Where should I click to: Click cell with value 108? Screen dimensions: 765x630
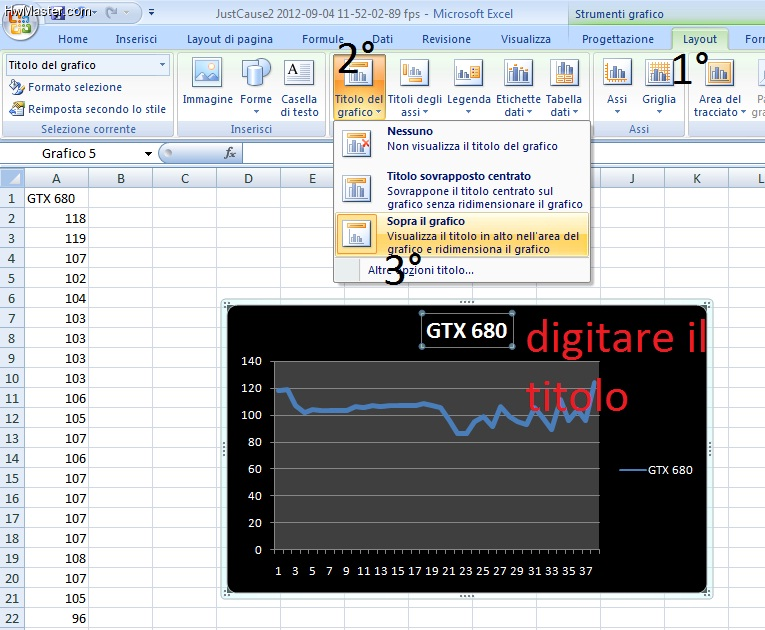57,559
